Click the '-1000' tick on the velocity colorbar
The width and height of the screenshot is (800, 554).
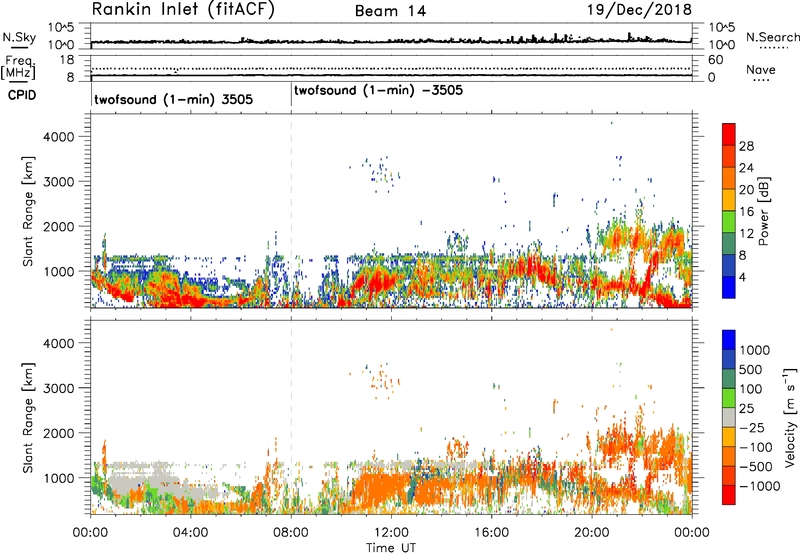coord(759,486)
